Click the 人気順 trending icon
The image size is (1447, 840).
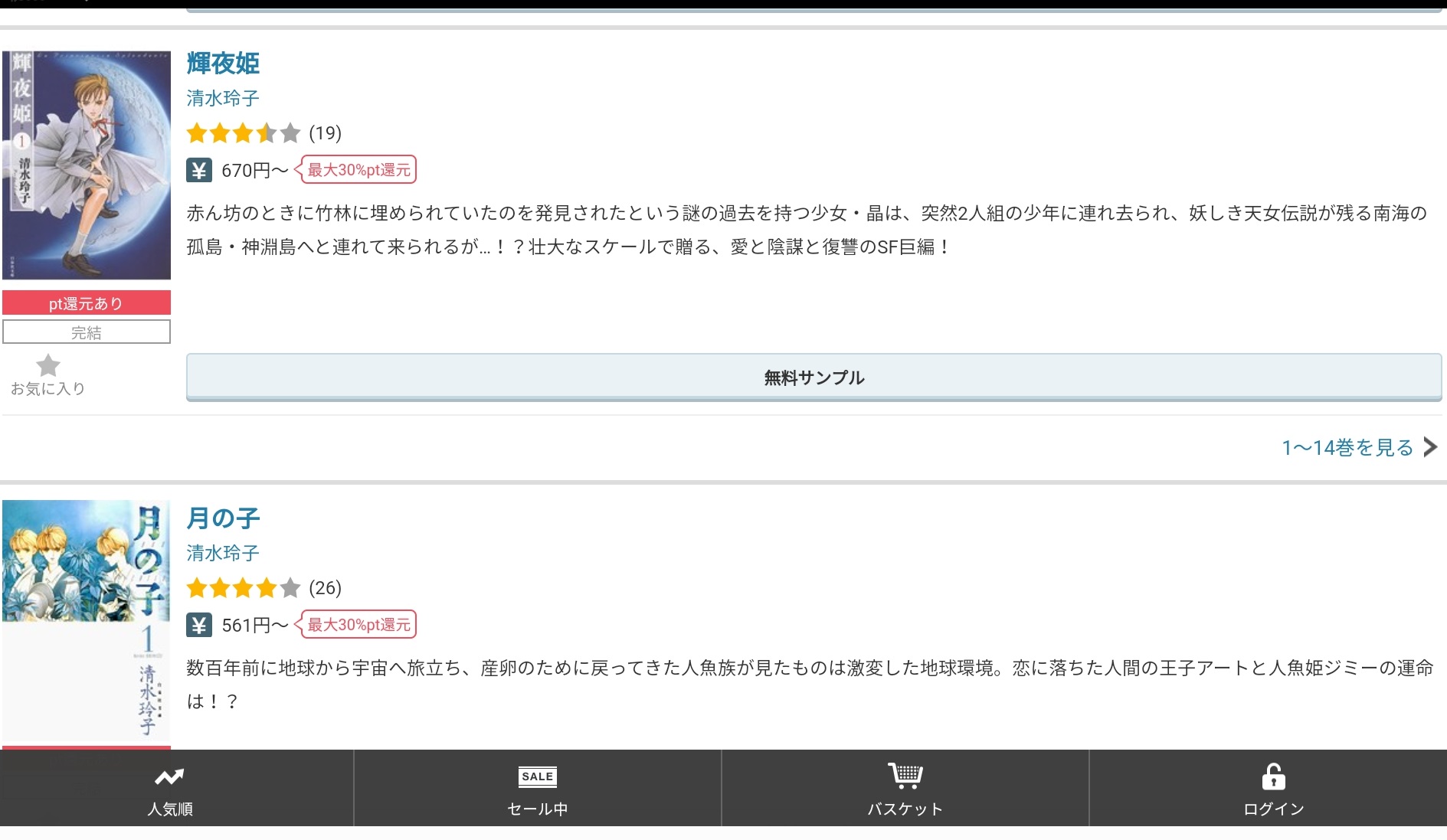(169, 777)
